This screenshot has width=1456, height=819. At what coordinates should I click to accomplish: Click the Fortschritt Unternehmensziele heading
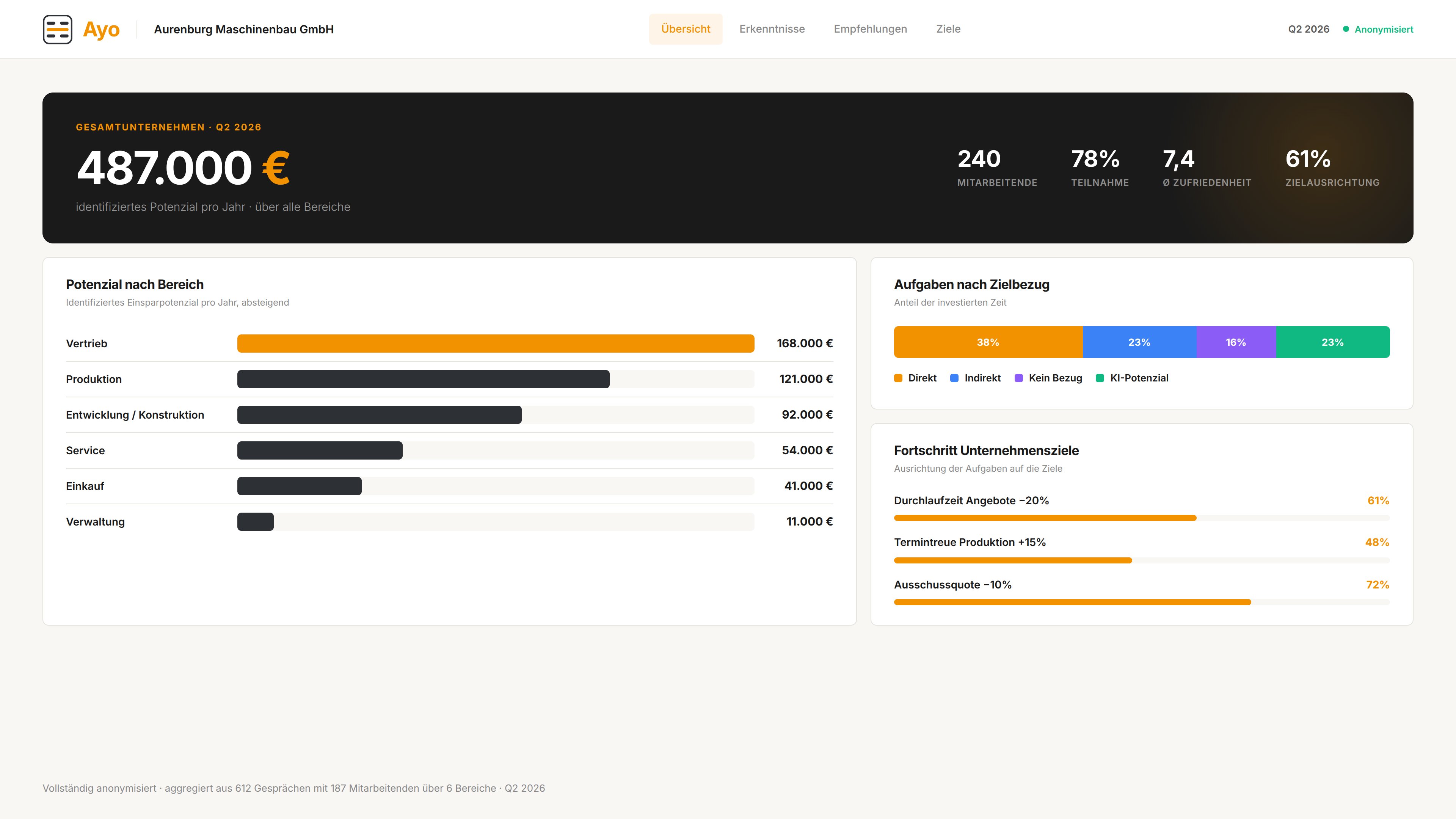[986, 450]
